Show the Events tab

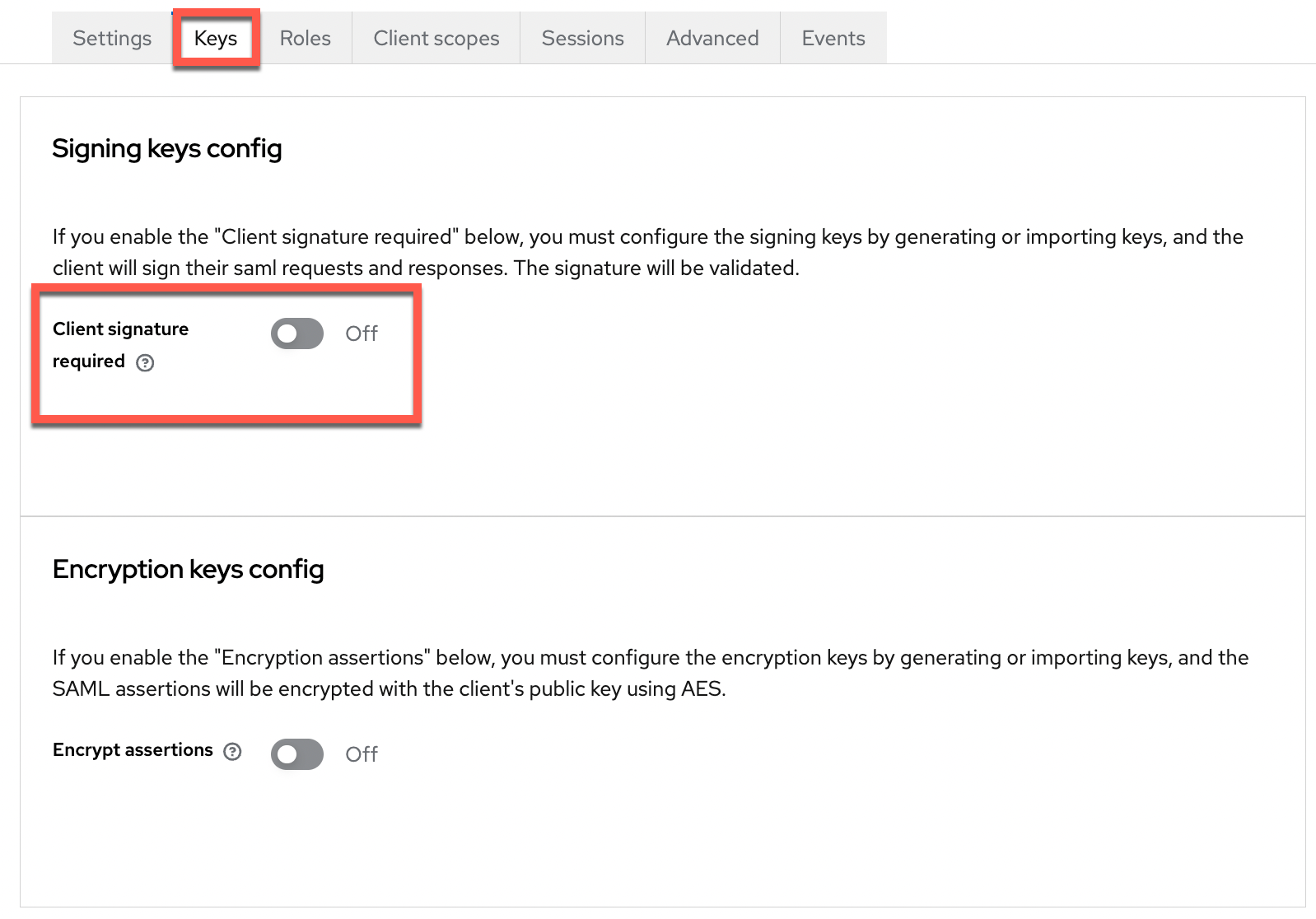pyautogui.click(x=833, y=38)
